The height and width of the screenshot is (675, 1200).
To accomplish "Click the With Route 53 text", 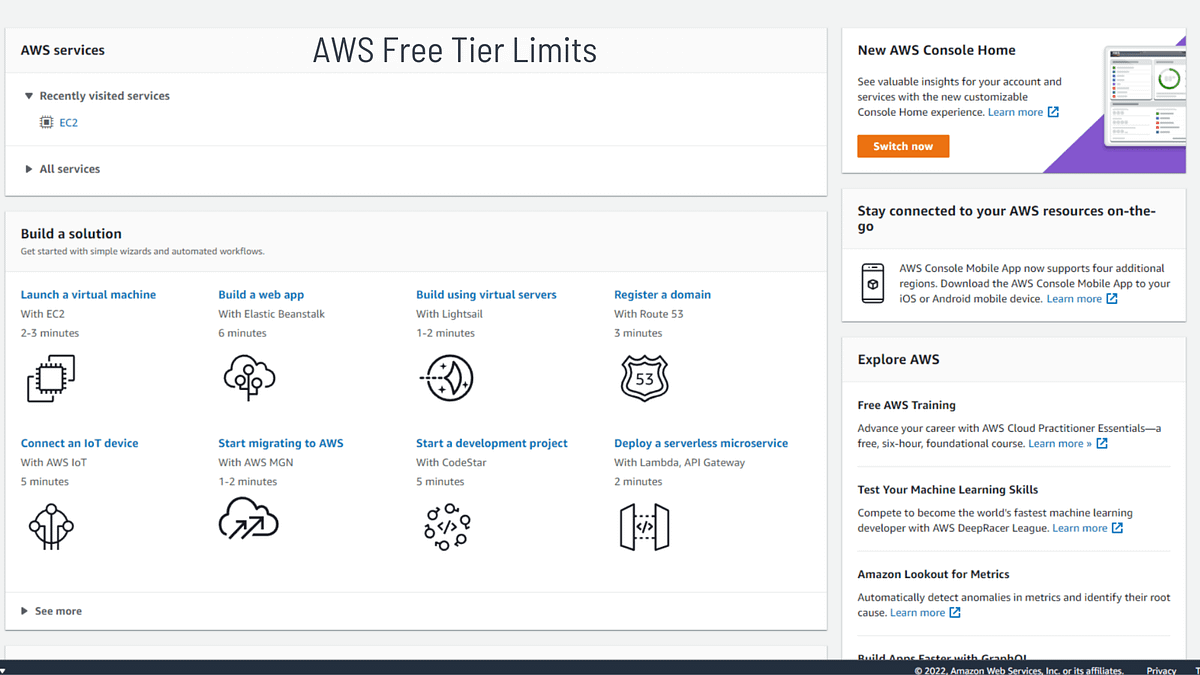I will [x=648, y=314].
